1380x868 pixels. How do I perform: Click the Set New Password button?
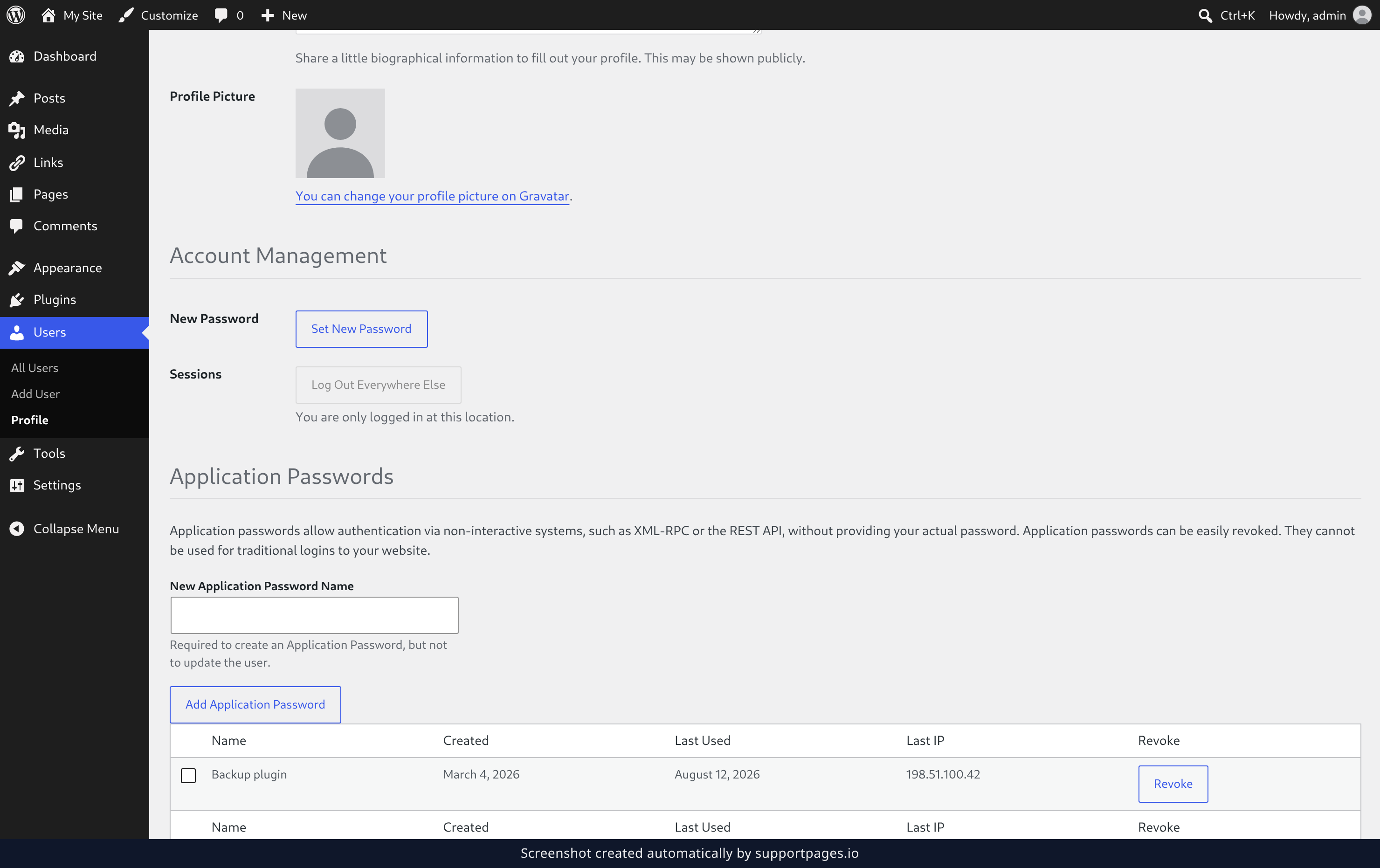(361, 329)
